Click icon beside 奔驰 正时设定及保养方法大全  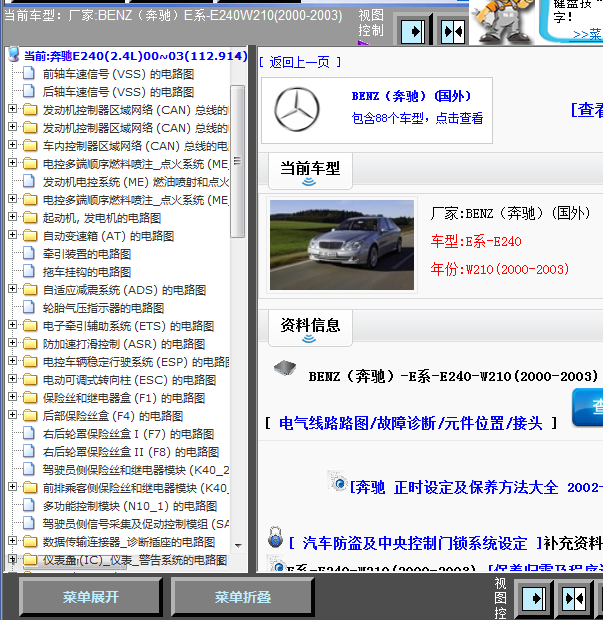click(337, 482)
